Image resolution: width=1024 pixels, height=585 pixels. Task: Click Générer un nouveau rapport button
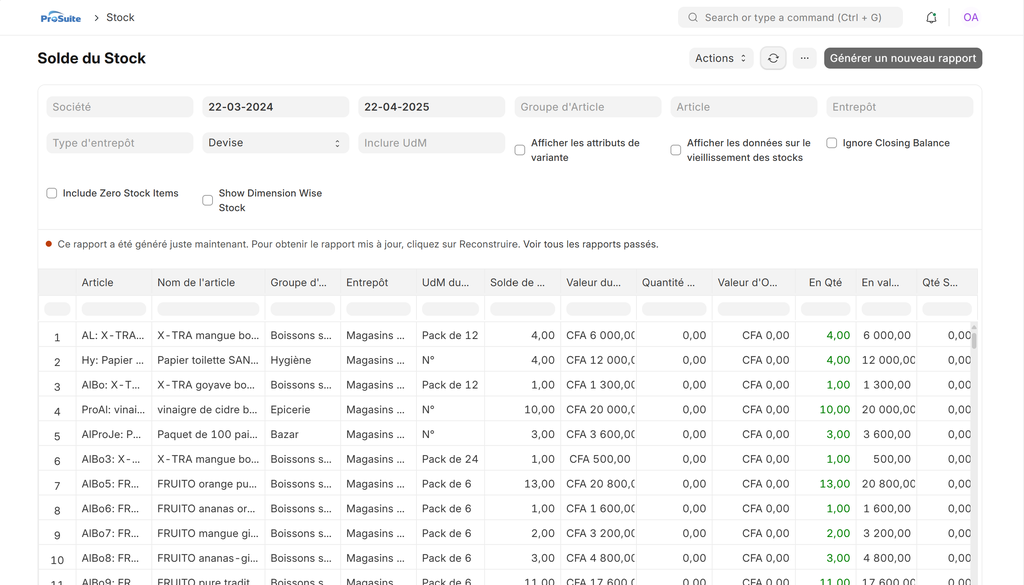pyautogui.click(x=903, y=58)
